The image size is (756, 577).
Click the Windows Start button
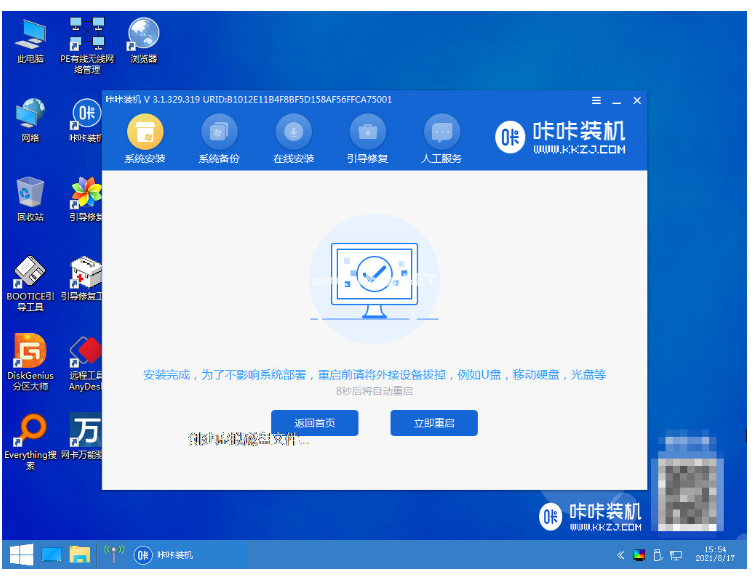point(19,555)
